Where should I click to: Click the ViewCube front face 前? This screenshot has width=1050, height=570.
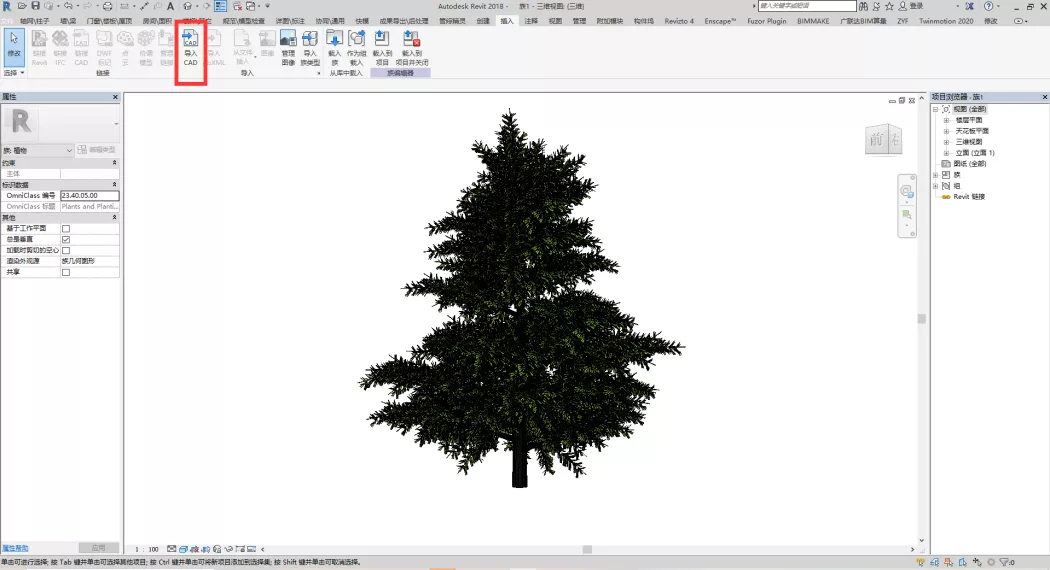pos(876,141)
